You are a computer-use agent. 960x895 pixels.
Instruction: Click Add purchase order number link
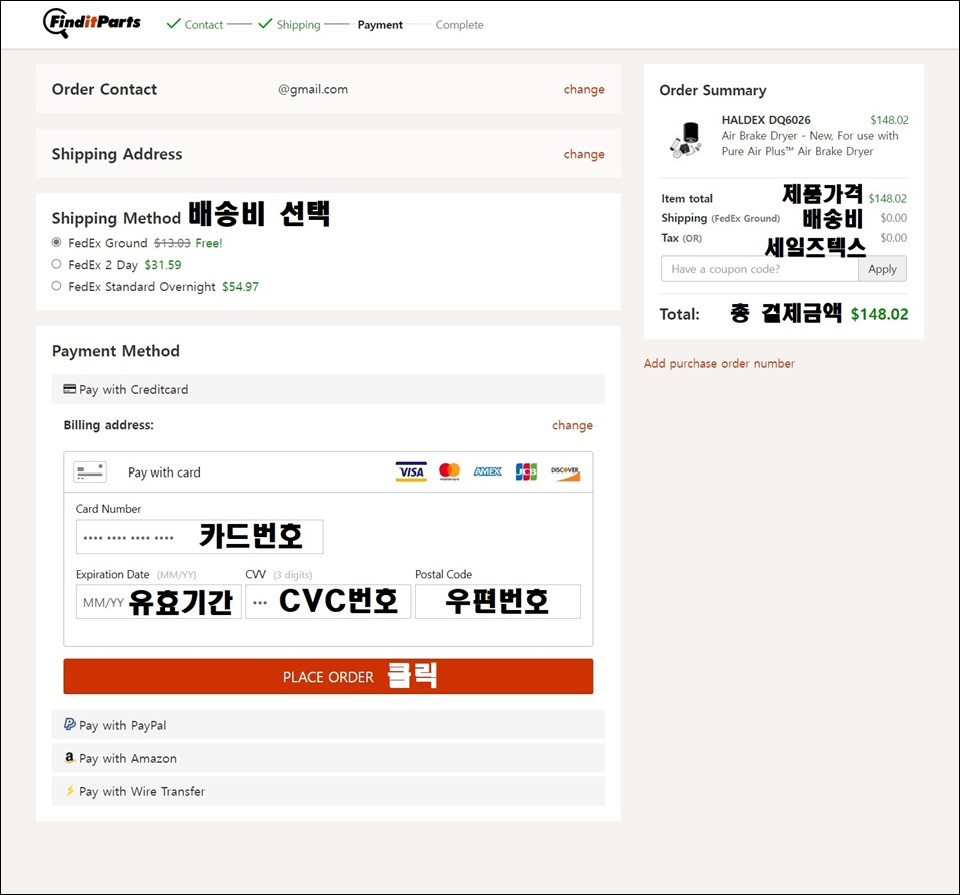[719, 364]
